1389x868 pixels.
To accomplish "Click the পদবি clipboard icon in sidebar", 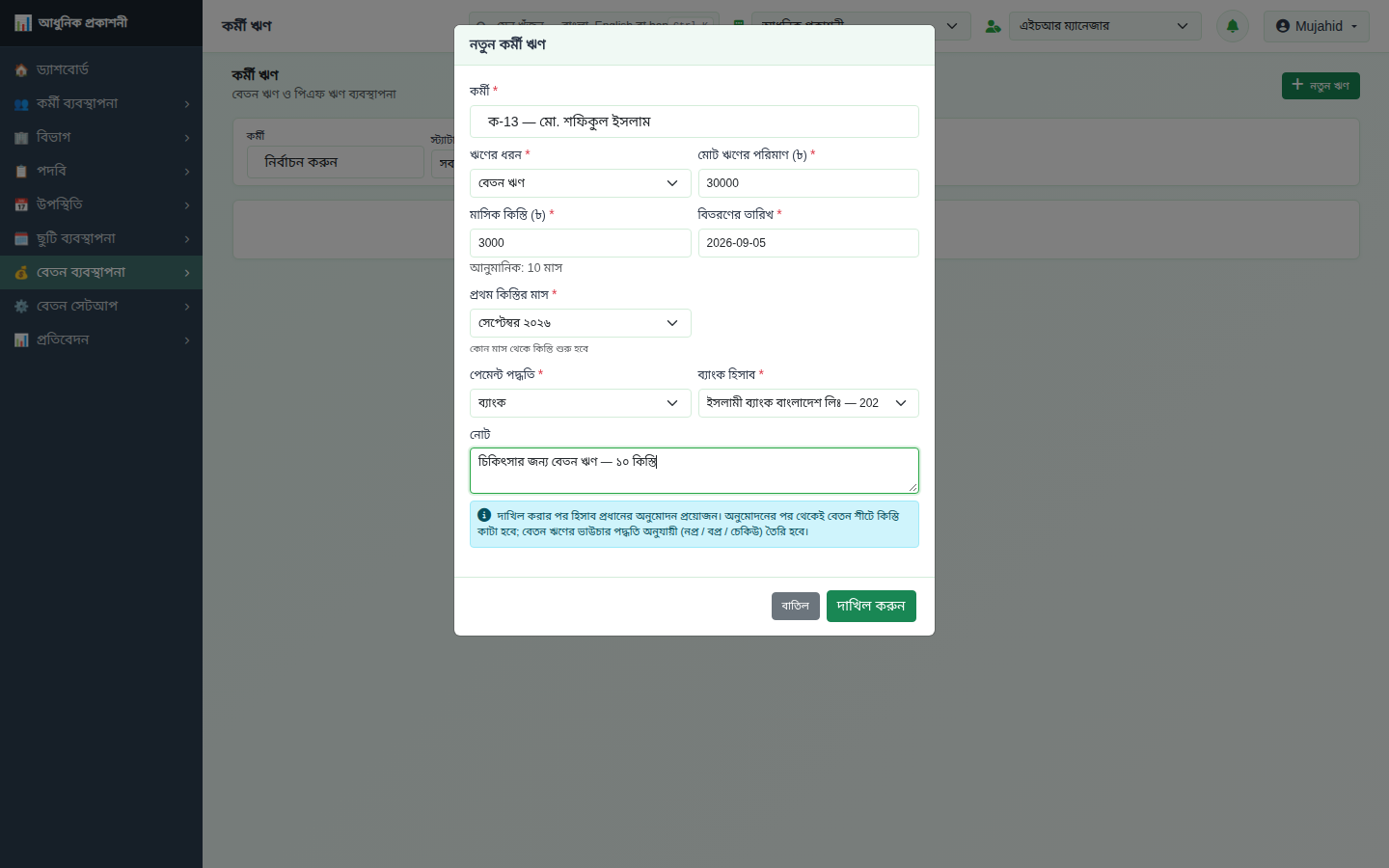I will click(x=21, y=172).
